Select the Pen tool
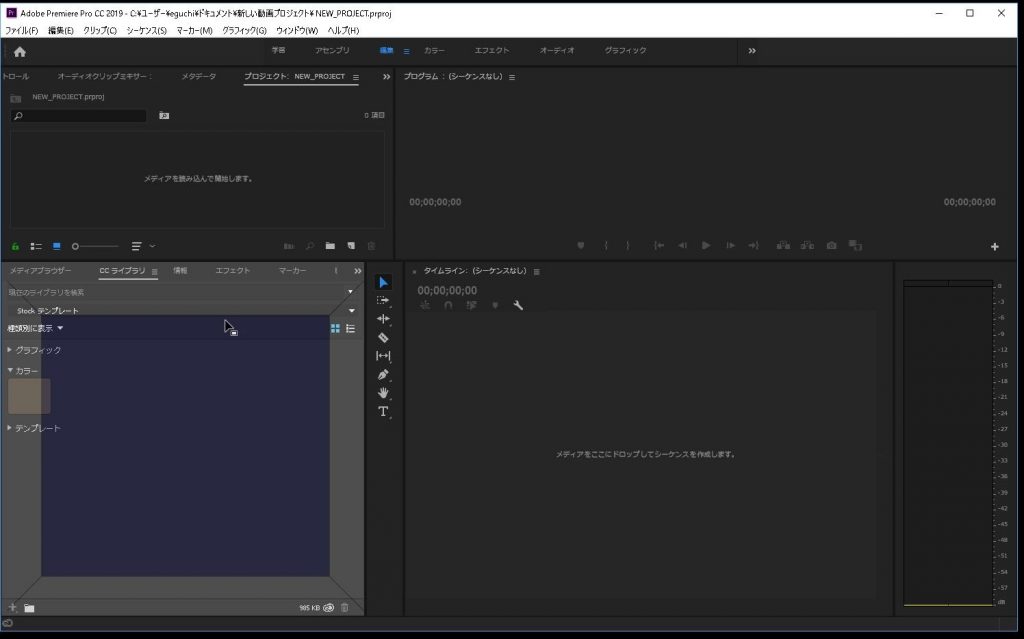Viewport: 1024px width, 639px height. (383, 375)
